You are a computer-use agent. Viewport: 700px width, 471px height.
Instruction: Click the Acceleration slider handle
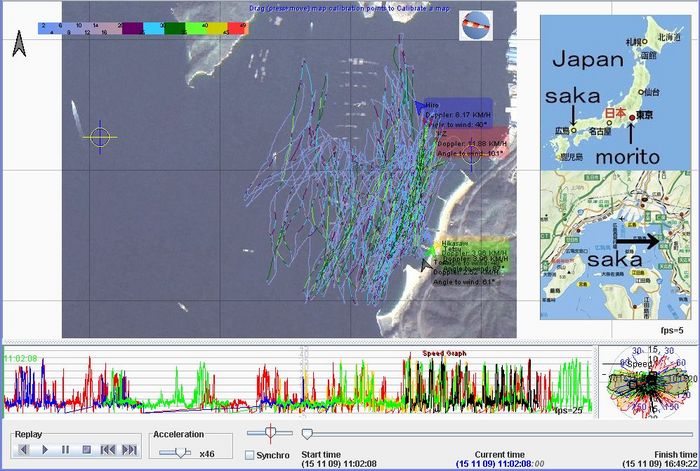[x=180, y=452]
